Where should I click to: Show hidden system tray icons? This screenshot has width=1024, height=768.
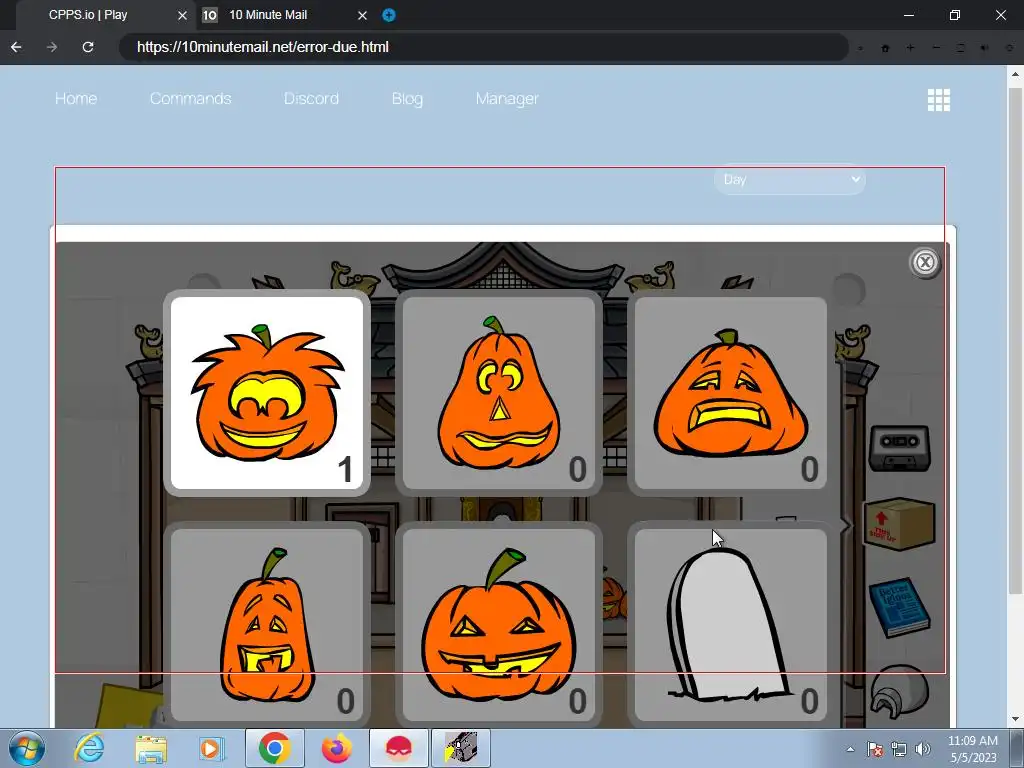click(x=850, y=749)
